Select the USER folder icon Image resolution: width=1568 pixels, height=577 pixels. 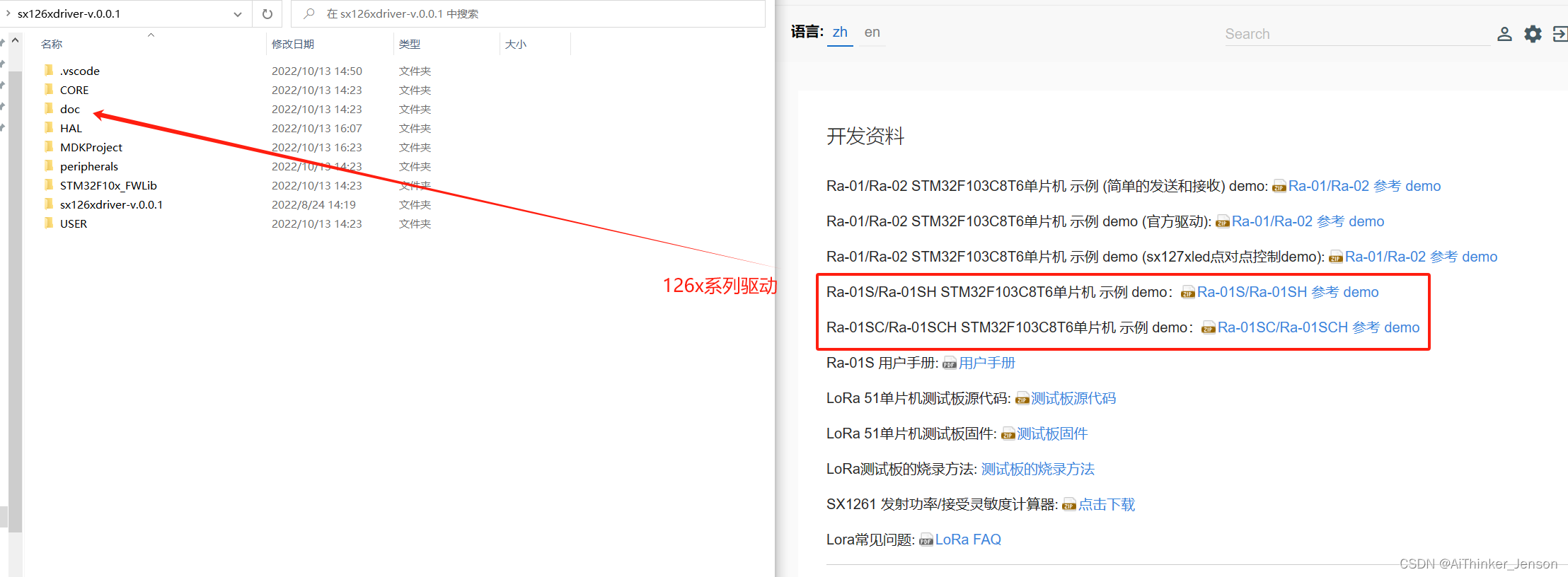coord(49,223)
